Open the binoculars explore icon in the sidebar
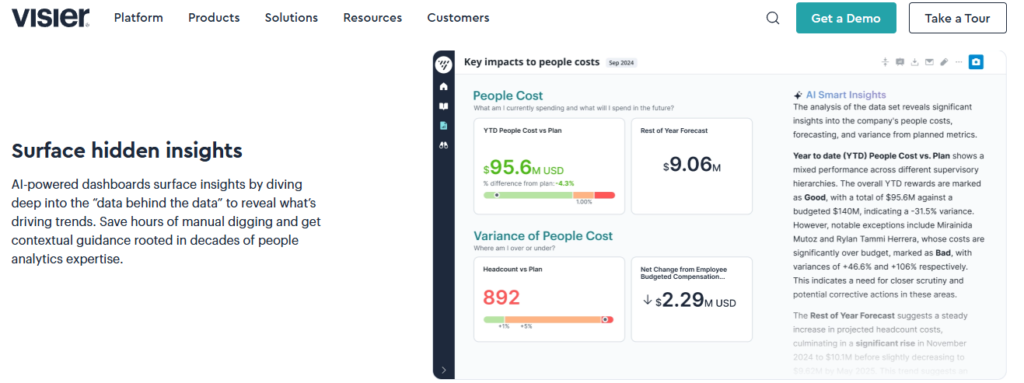Viewport: 1024px width, 383px height. point(443,146)
